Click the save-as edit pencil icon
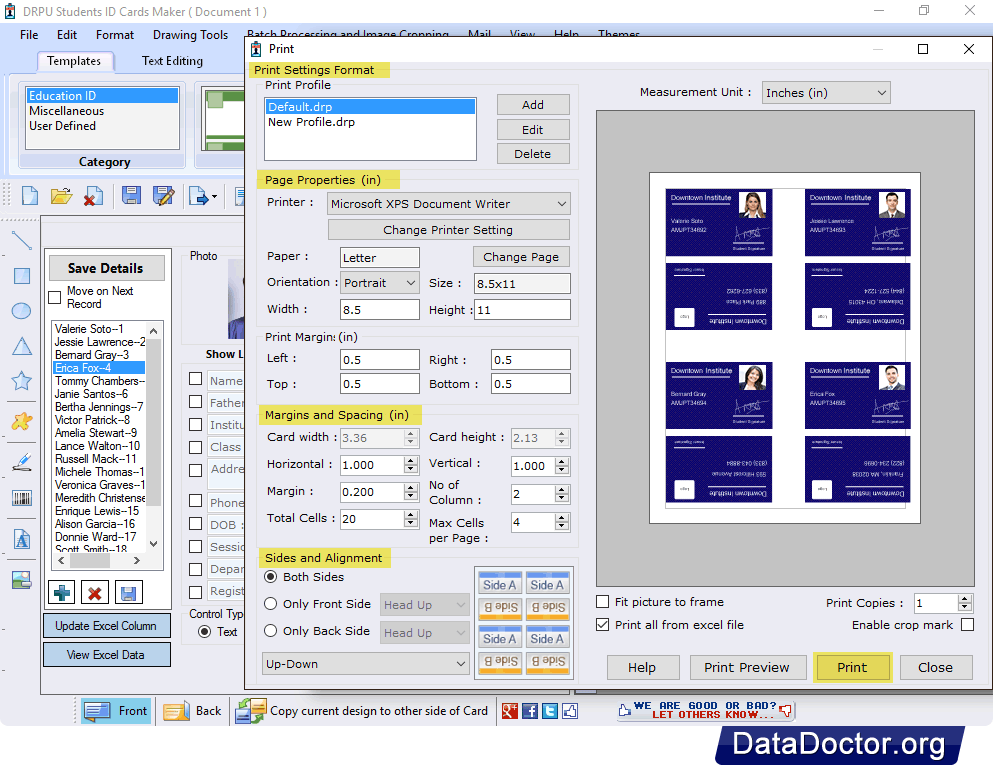This screenshot has width=993, height=765. click(163, 196)
